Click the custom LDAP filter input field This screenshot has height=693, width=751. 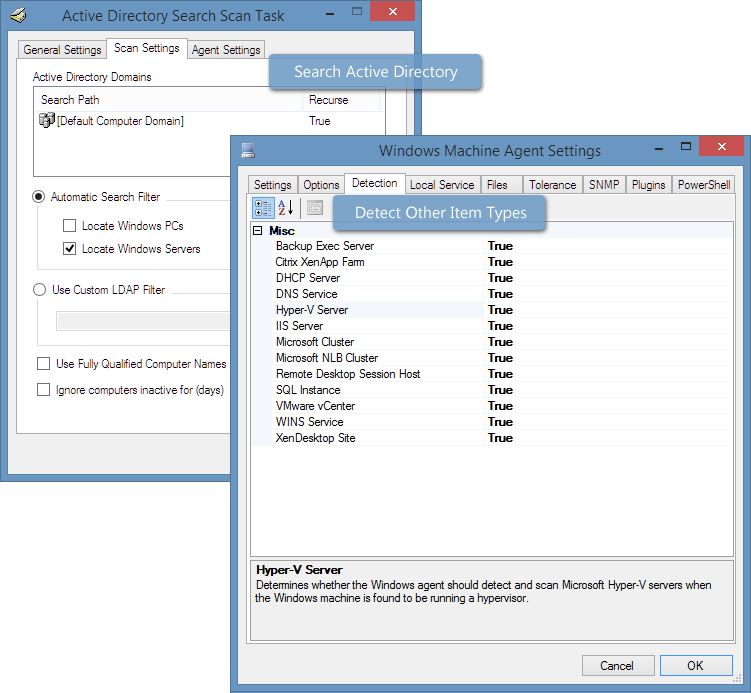click(x=144, y=321)
